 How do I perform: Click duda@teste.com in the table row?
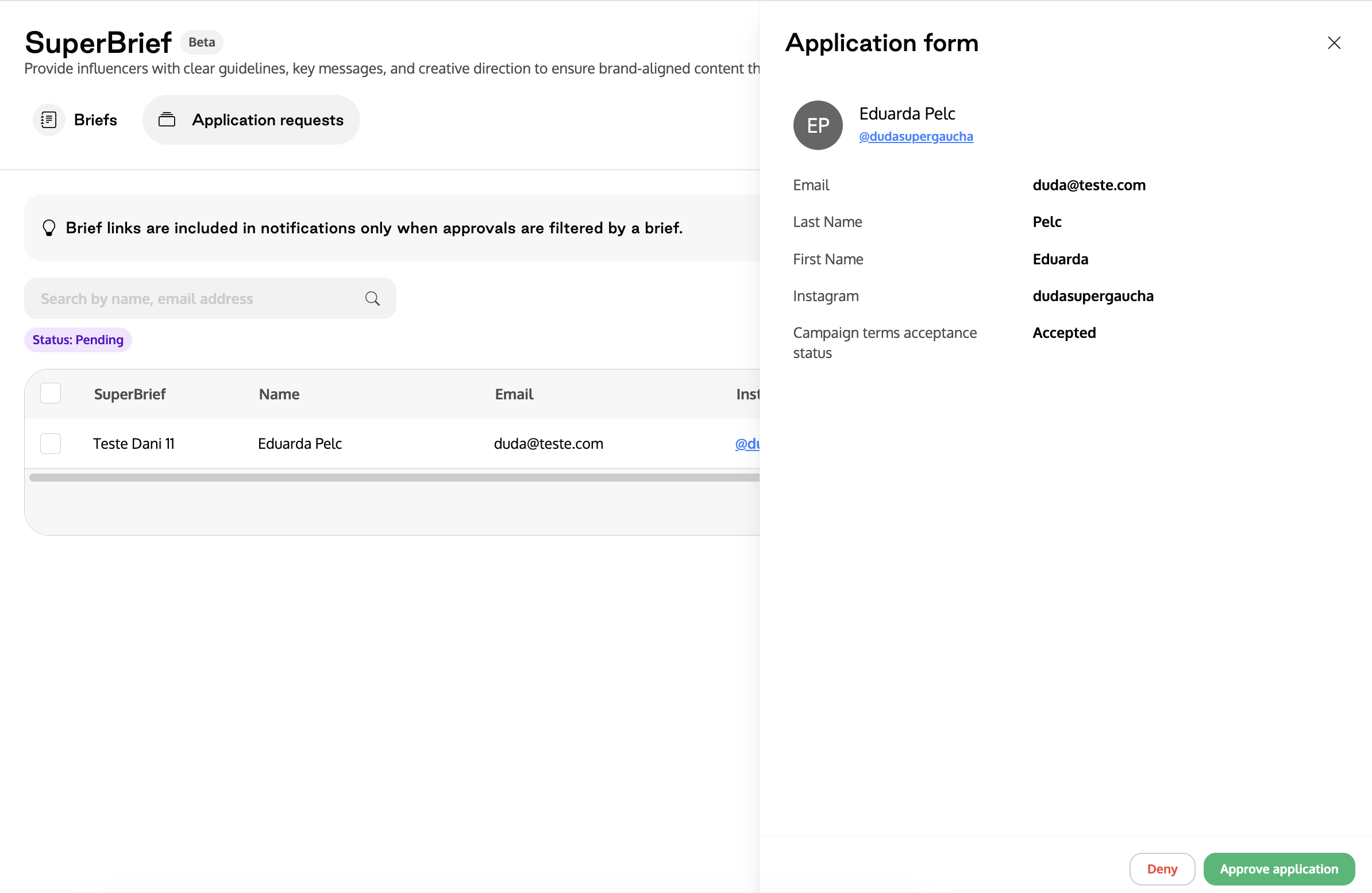coord(548,443)
